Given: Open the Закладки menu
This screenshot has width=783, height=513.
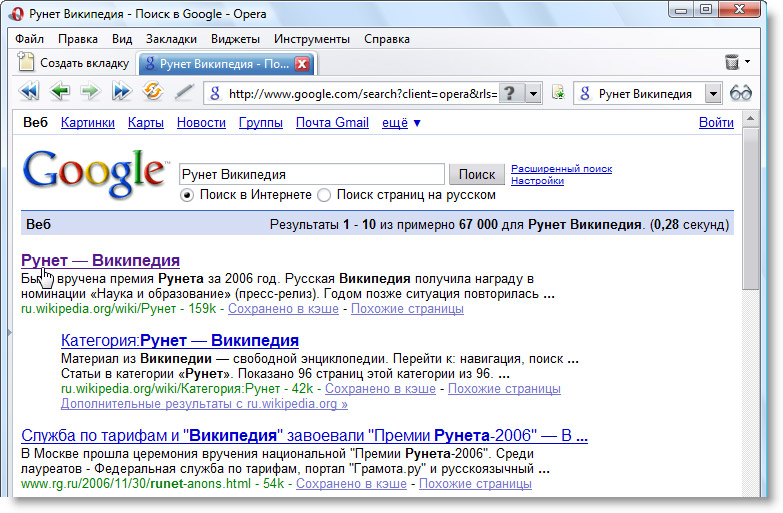Looking at the screenshot, I should pos(171,39).
